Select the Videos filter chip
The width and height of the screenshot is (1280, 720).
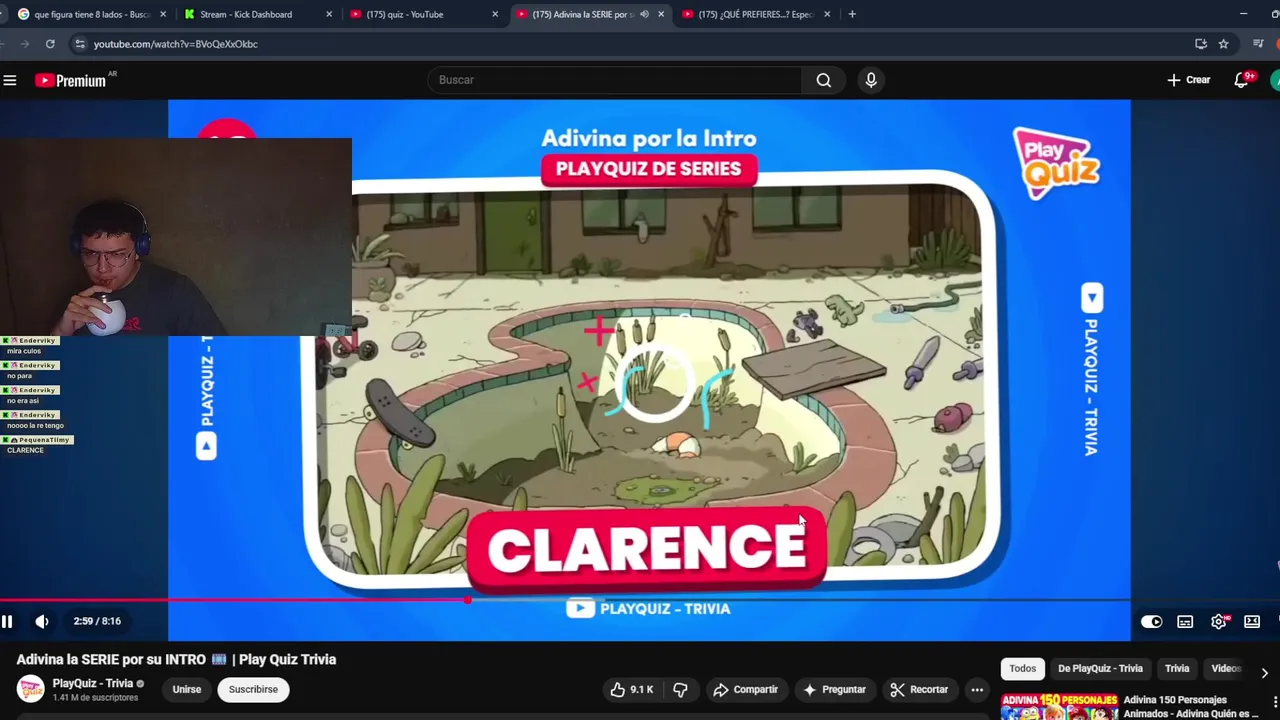pyautogui.click(x=1226, y=668)
